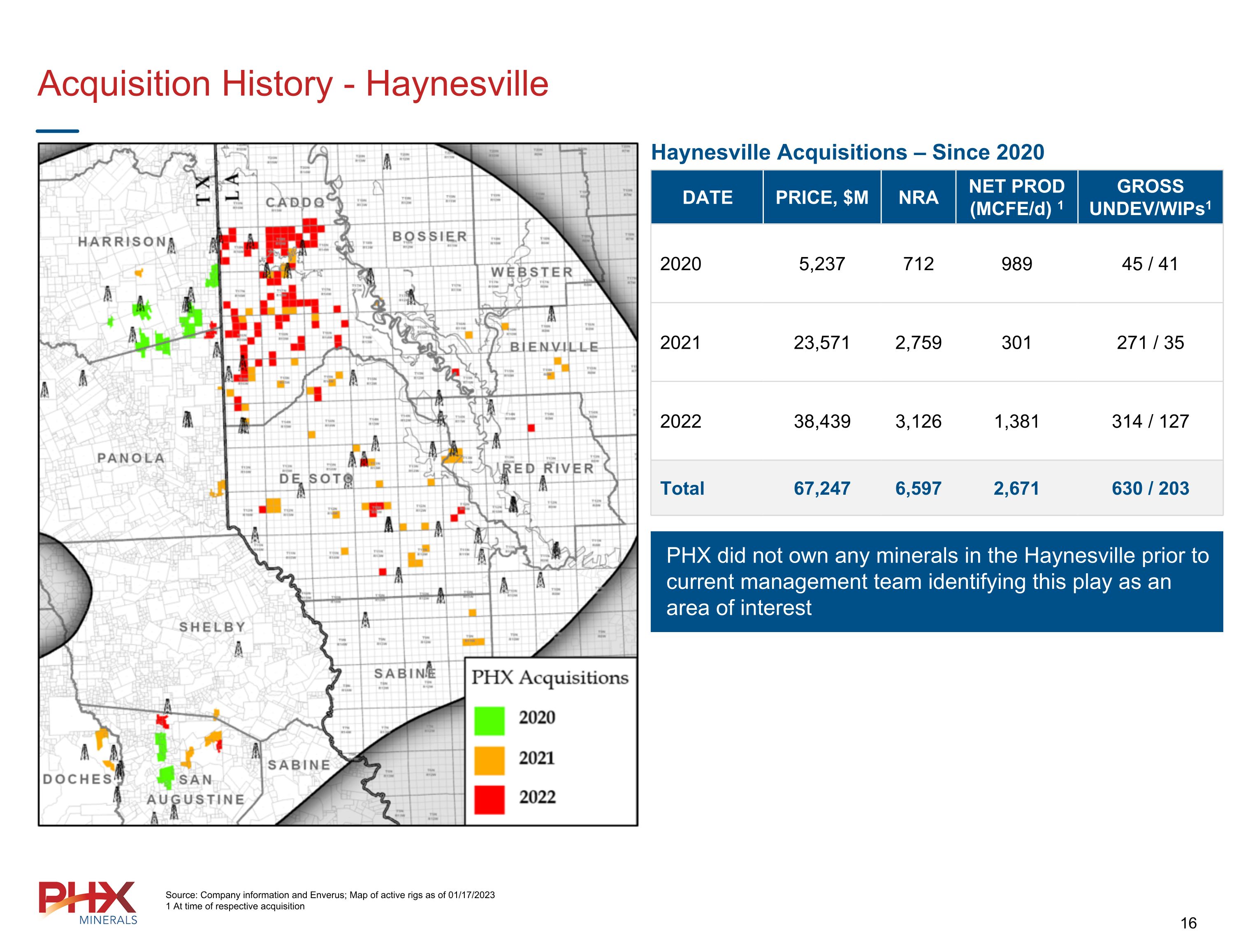Click the Total row label

tap(682, 488)
